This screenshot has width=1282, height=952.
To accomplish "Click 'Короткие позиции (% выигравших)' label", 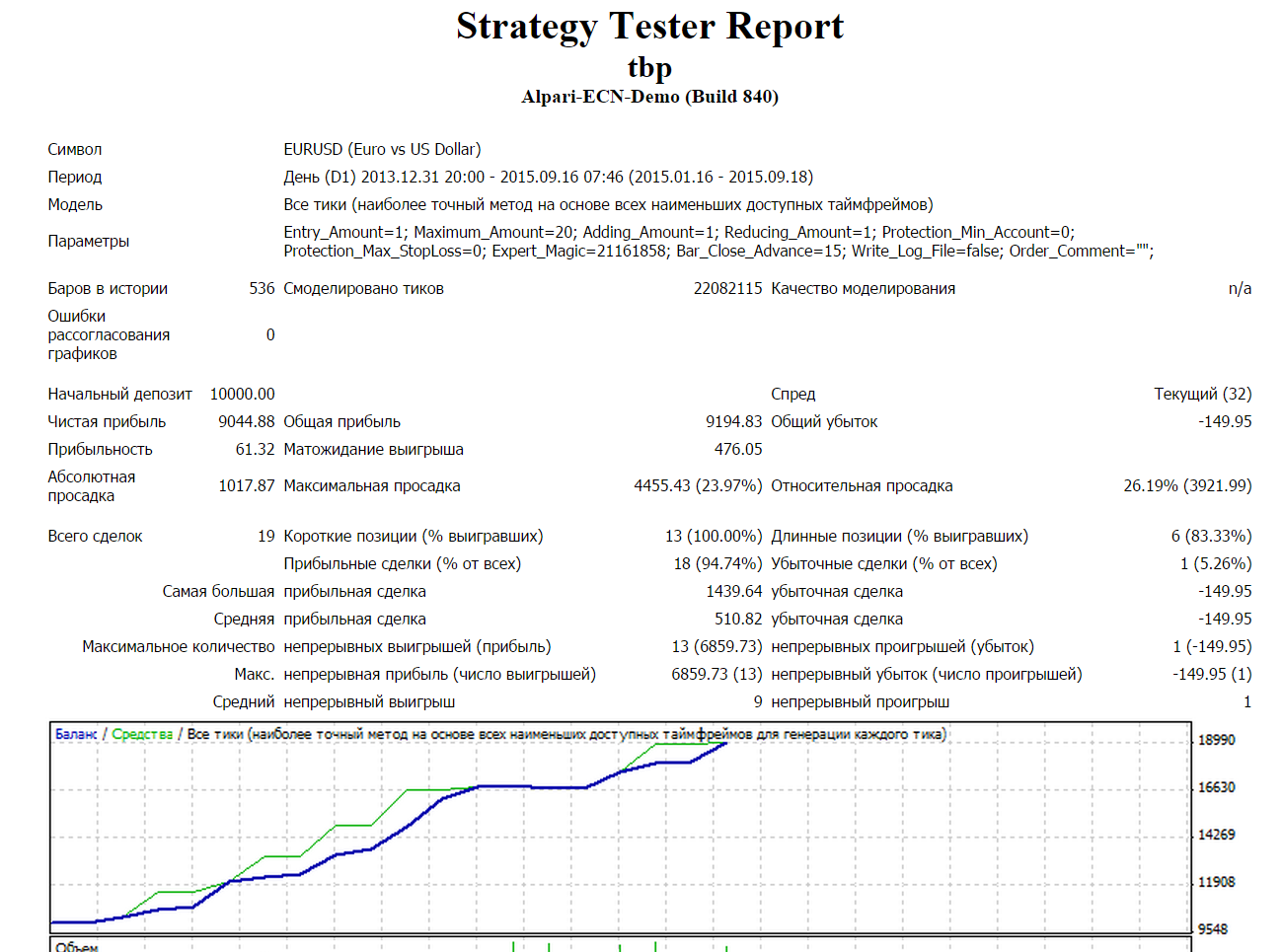I will pos(414,536).
